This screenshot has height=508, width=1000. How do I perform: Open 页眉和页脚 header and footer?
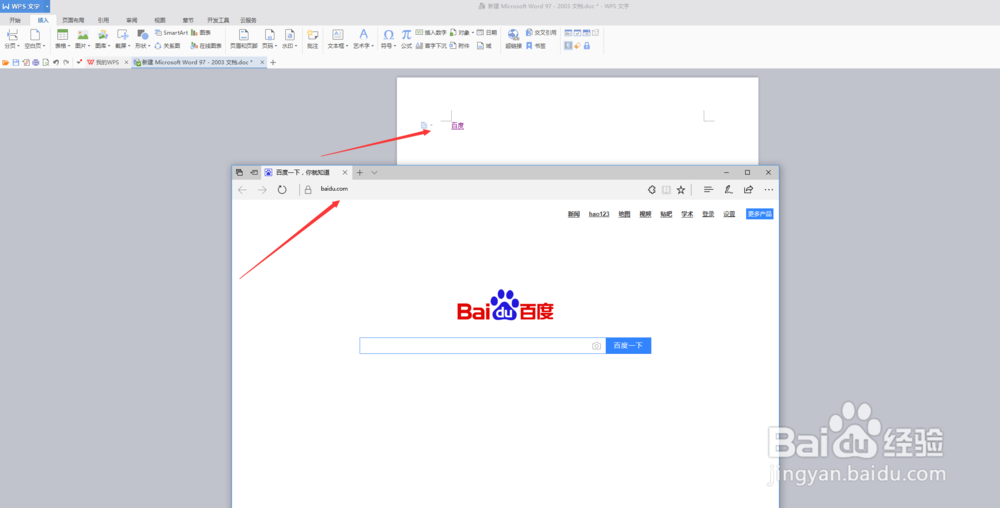[x=244, y=38]
